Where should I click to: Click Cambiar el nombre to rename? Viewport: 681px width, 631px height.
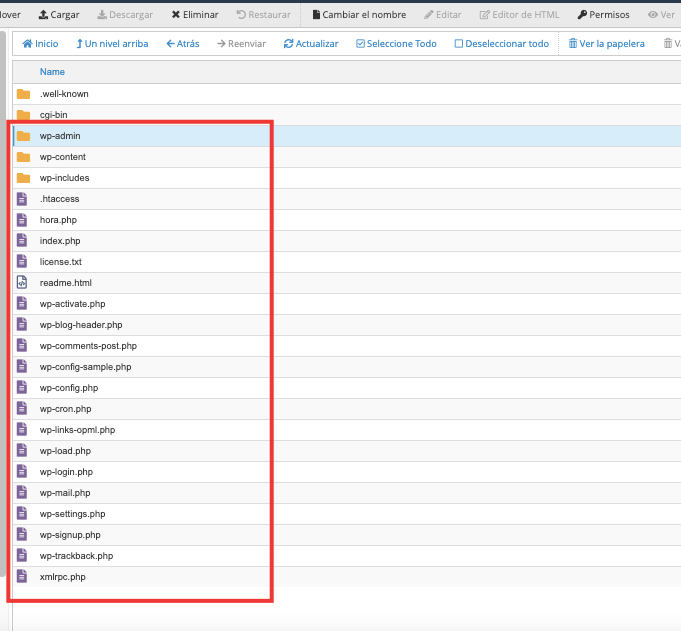(x=359, y=15)
